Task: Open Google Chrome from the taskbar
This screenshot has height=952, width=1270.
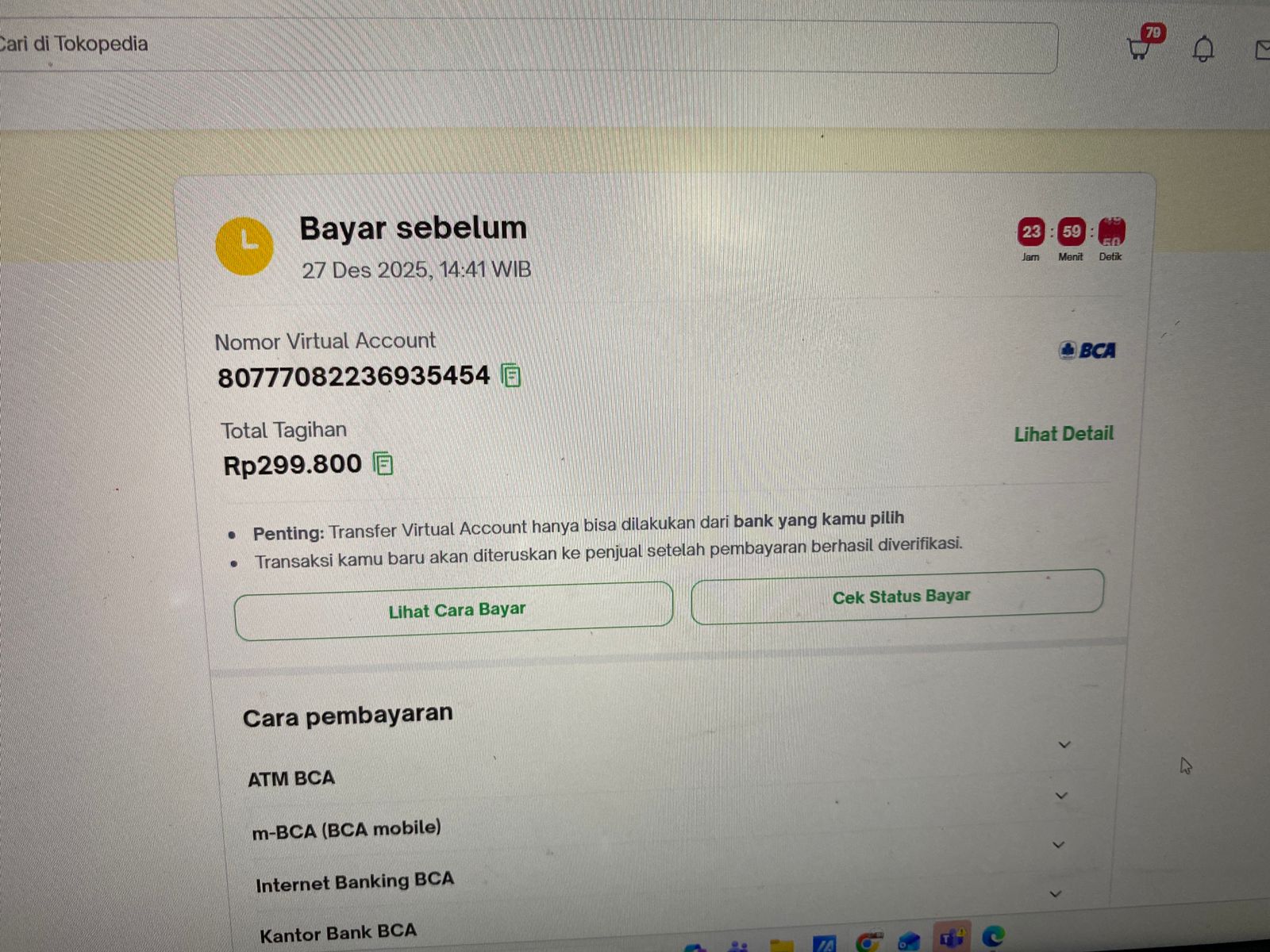Action: pyautogui.click(x=868, y=942)
